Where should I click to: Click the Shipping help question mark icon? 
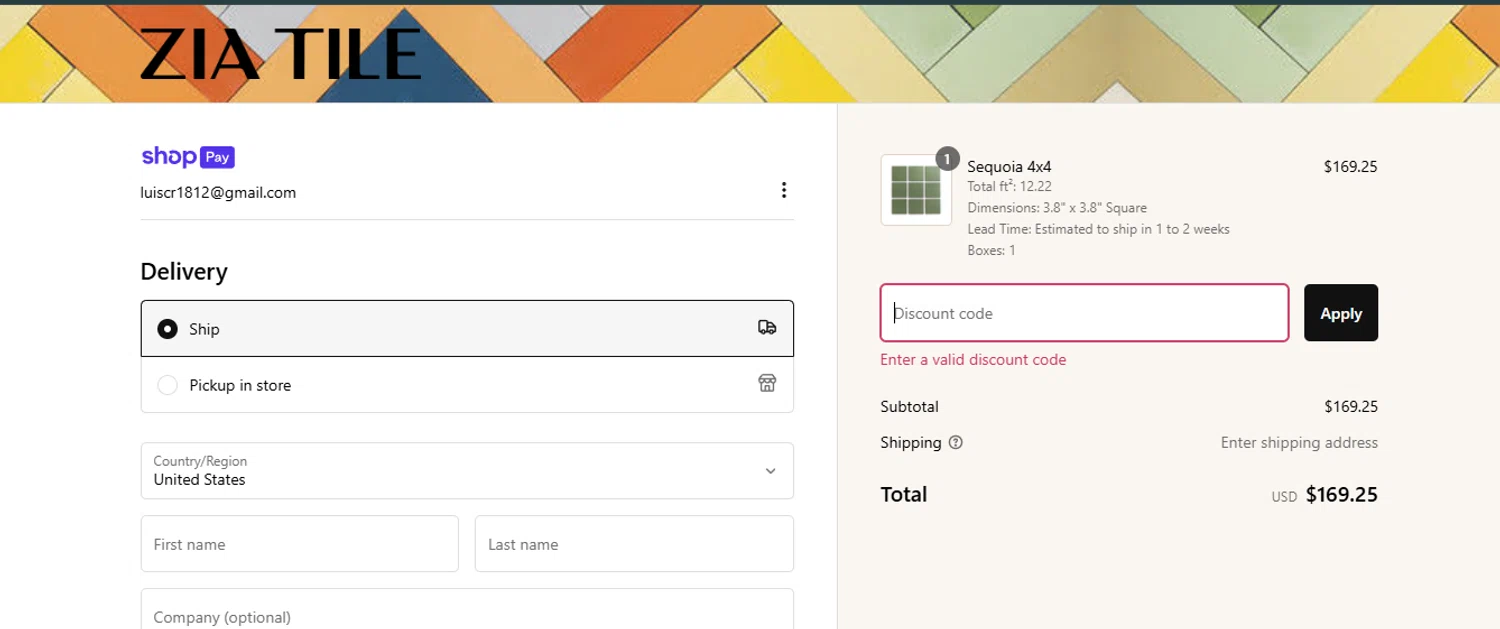click(955, 442)
